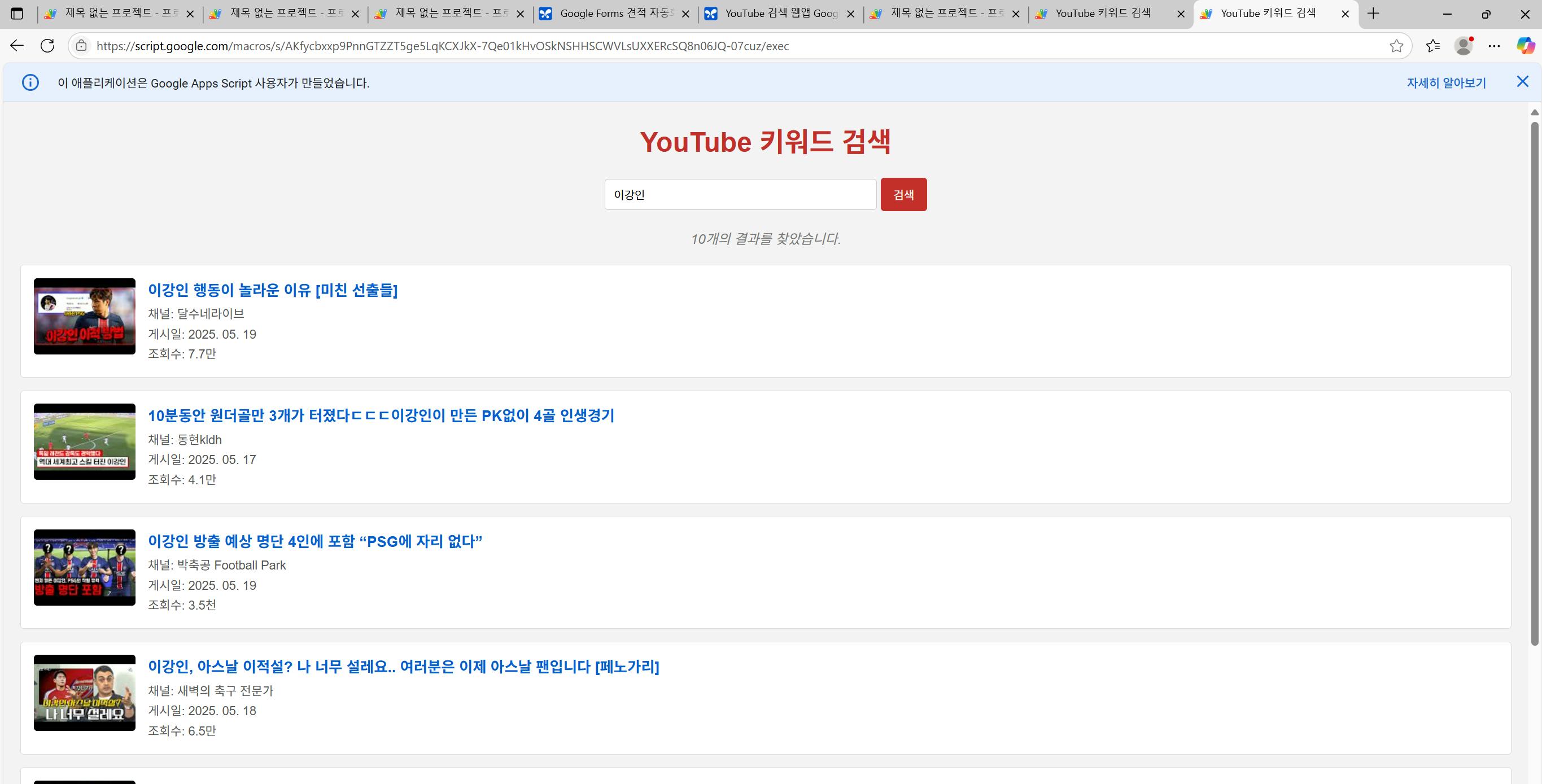Click the YouTube 키워드 검색 heading
1542x784 pixels.
[x=765, y=142]
